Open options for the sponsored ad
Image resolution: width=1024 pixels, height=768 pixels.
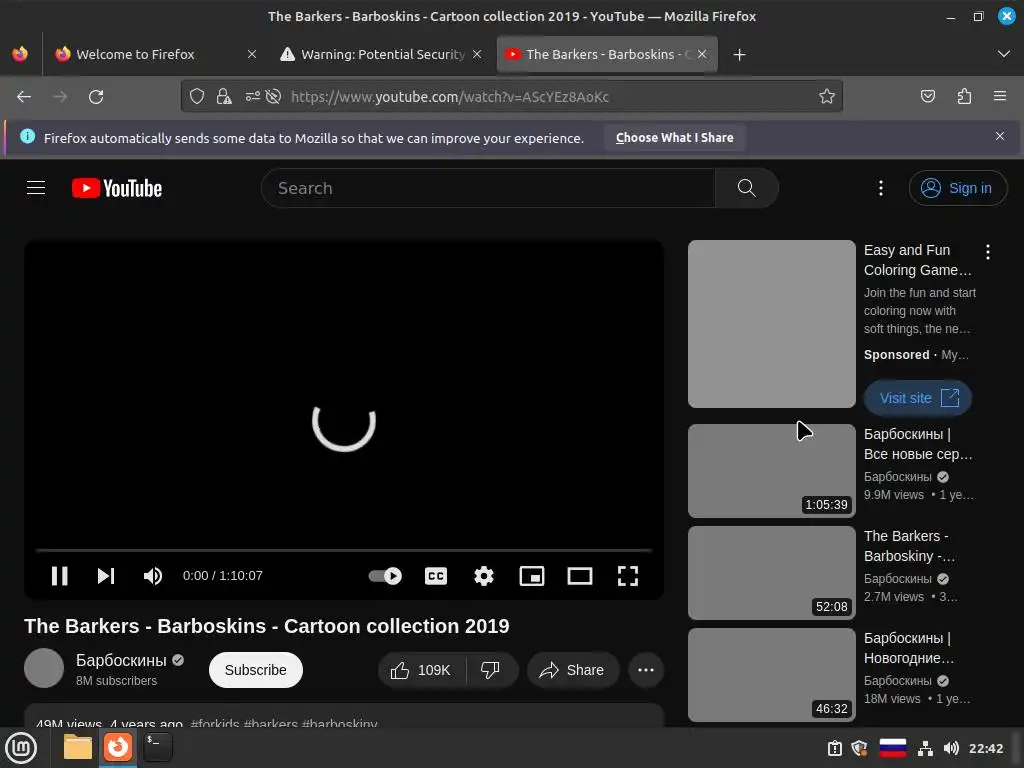pos(988,251)
